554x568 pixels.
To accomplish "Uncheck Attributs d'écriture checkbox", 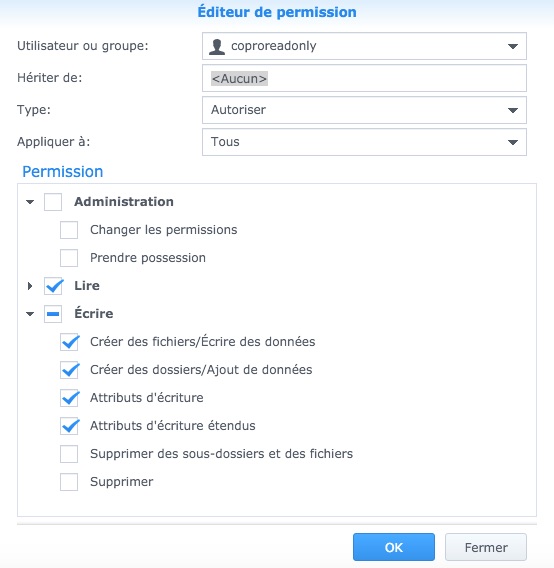I will pos(69,398).
